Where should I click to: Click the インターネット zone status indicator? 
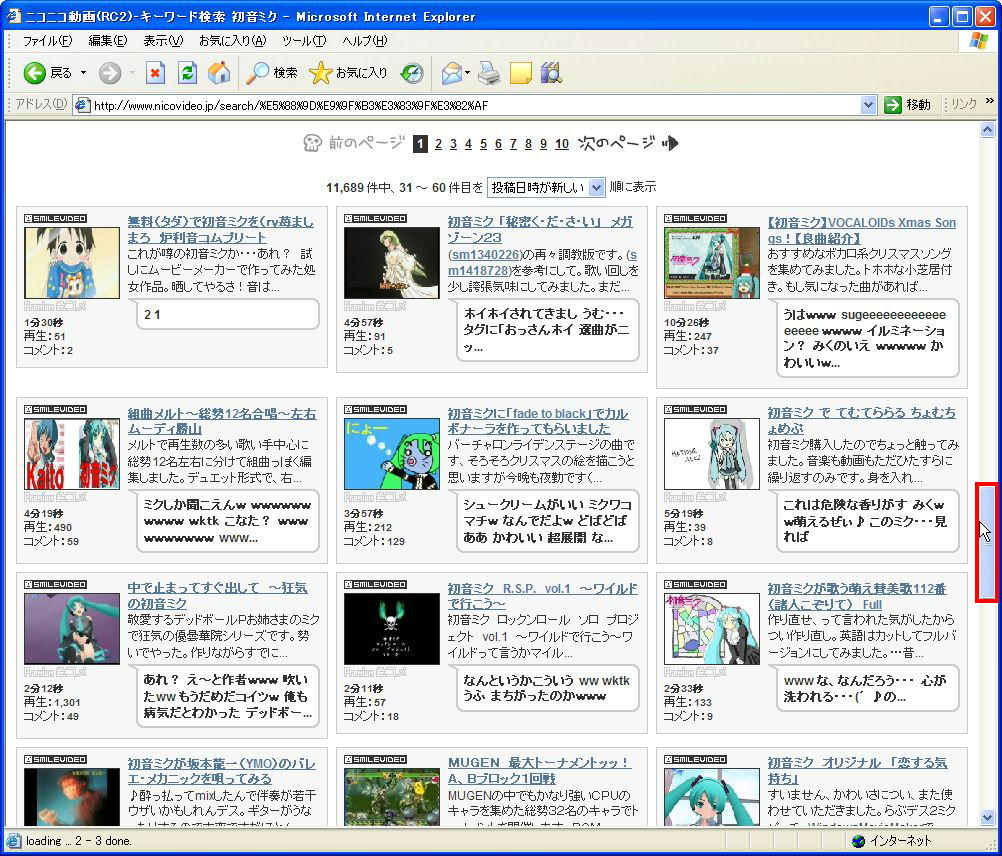pyautogui.click(x=892, y=841)
